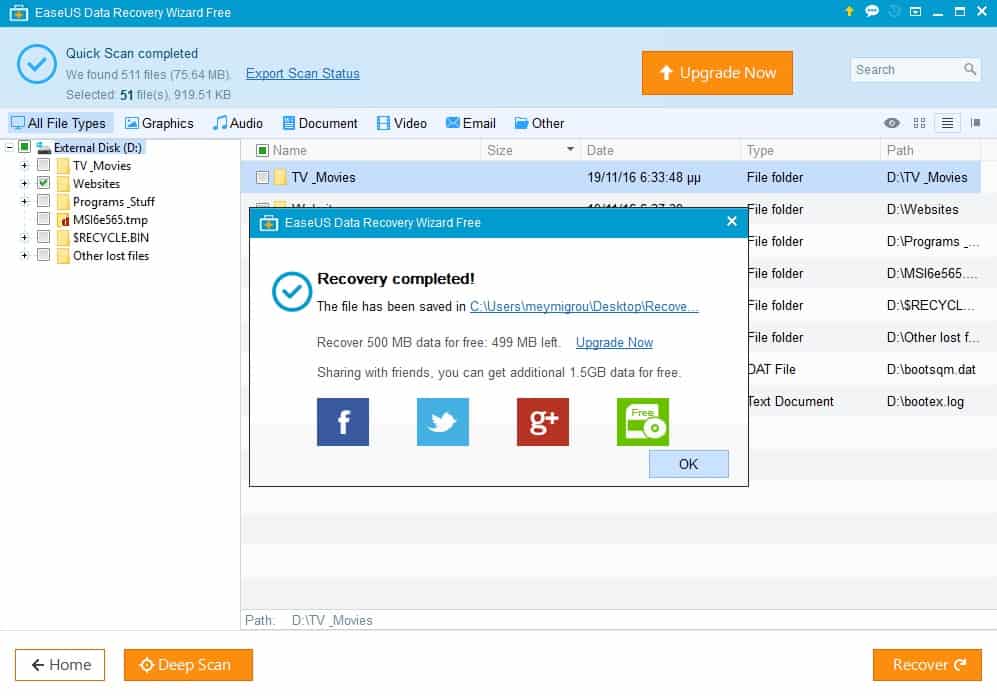This screenshot has width=997, height=696.
Task: Check the TV_Movies tree checkbox
Action: [43, 165]
